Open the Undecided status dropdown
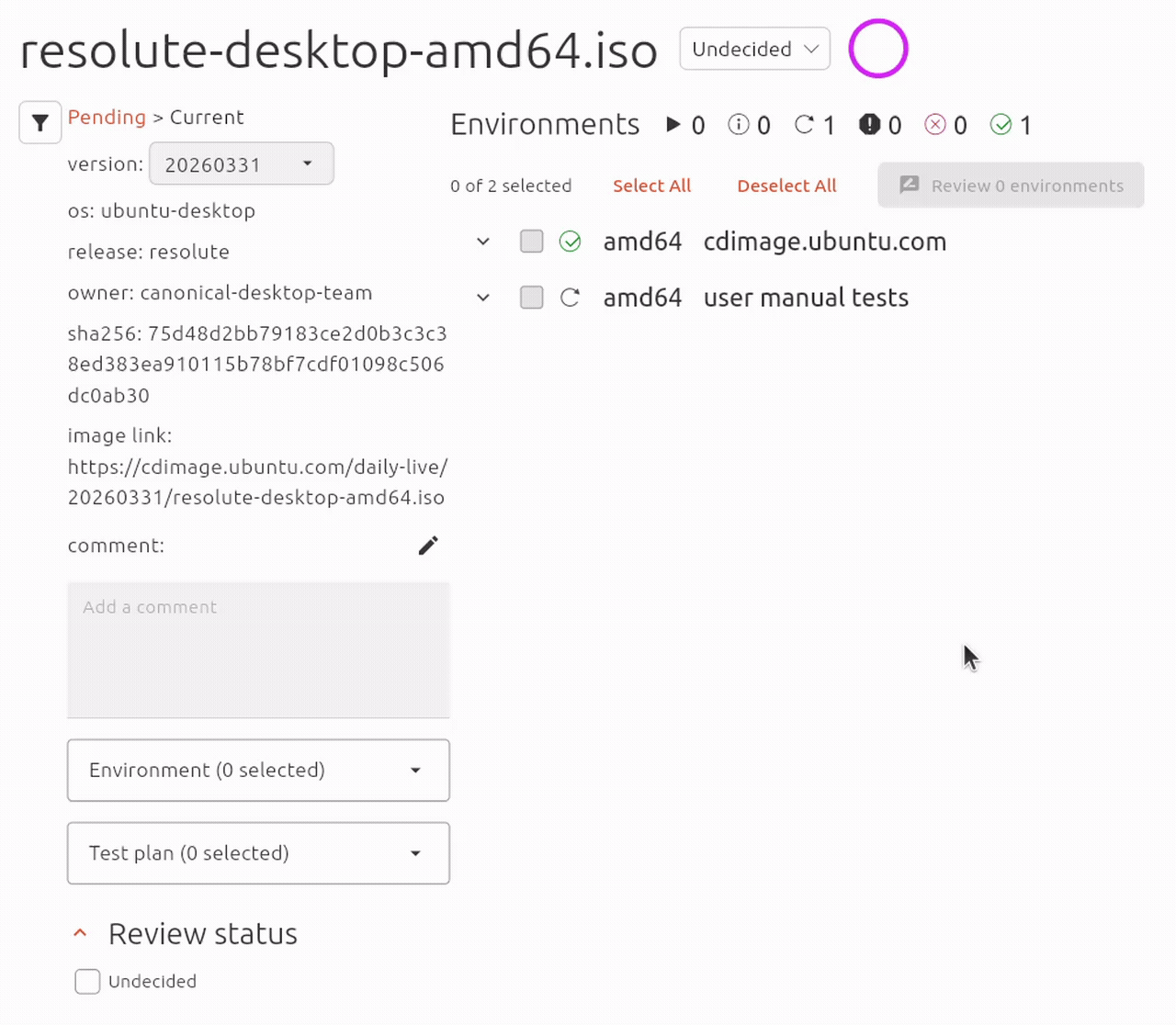 (x=754, y=49)
